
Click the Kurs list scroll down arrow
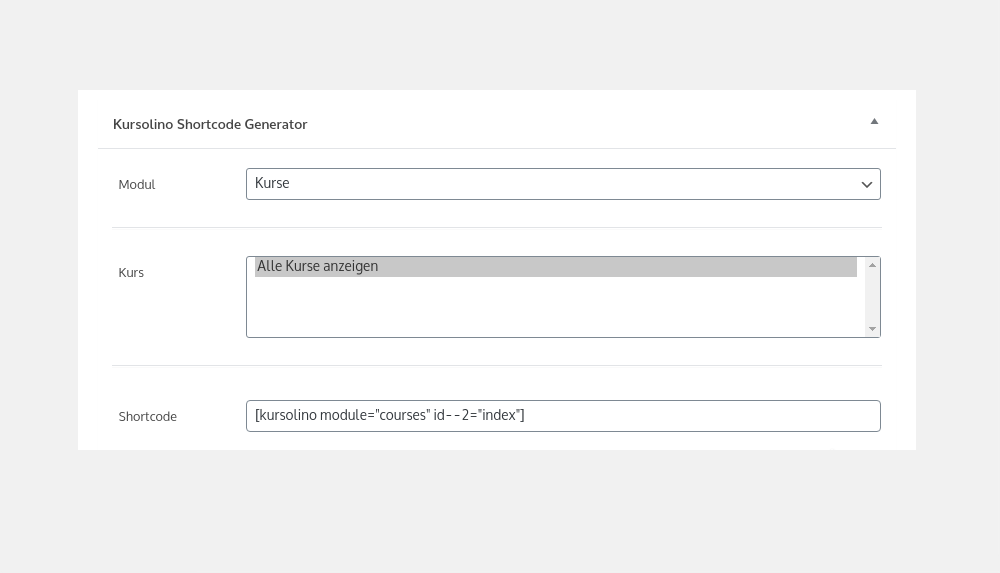[x=872, y=329]
